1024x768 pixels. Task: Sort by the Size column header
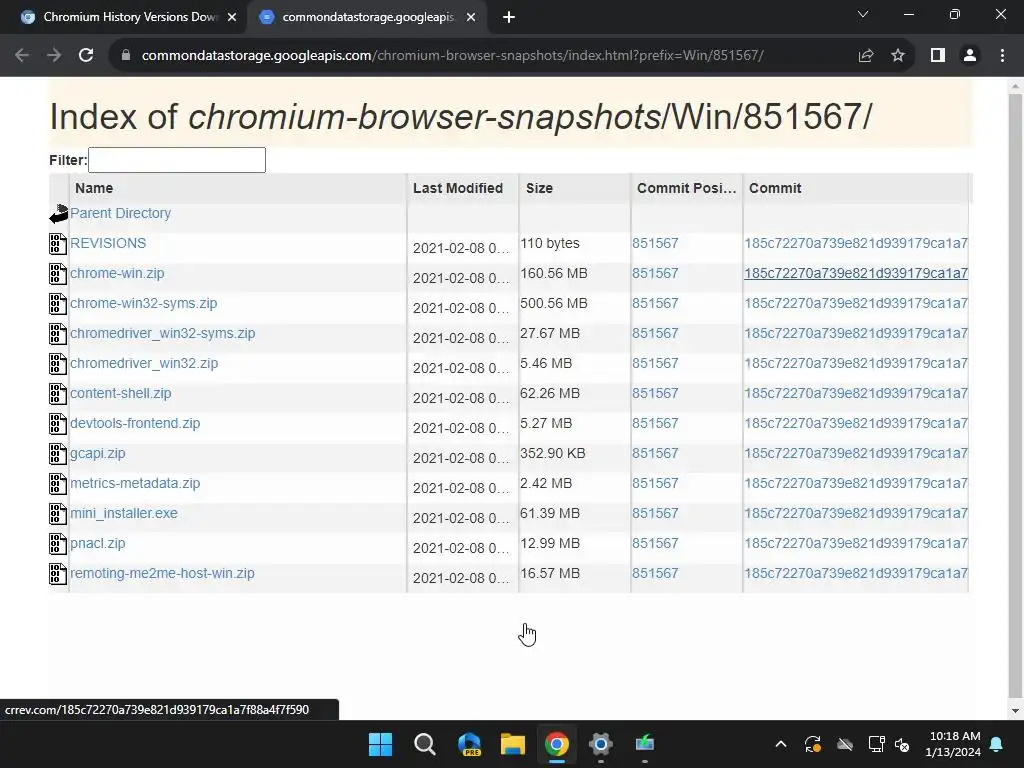[539, 188]
